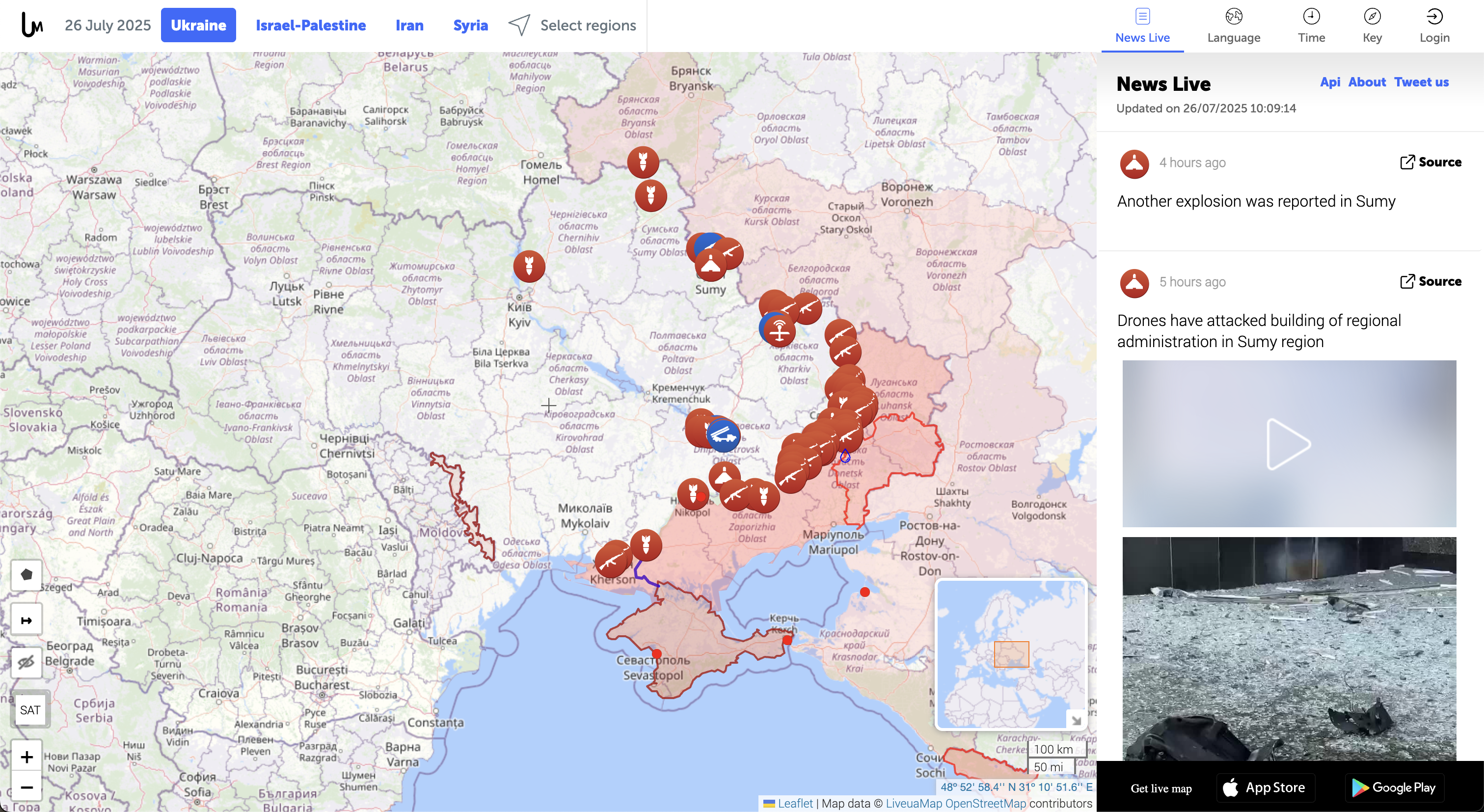Image resolution: width=1484 pixels, height=812 pixels.
Task: Click the Liveuamap logo icon
Action: (32, 25)
